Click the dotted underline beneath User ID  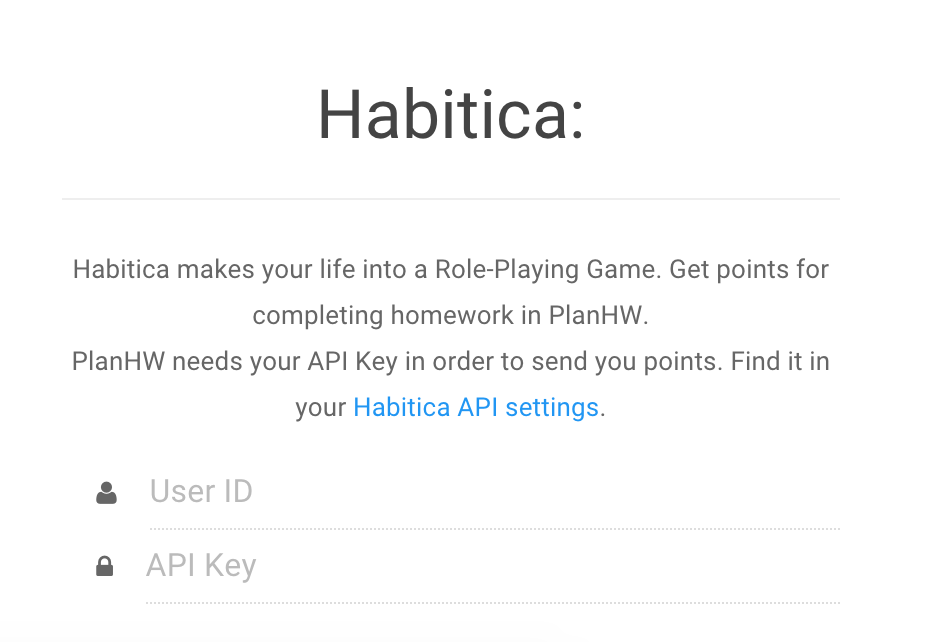click(x=494, y=528)
